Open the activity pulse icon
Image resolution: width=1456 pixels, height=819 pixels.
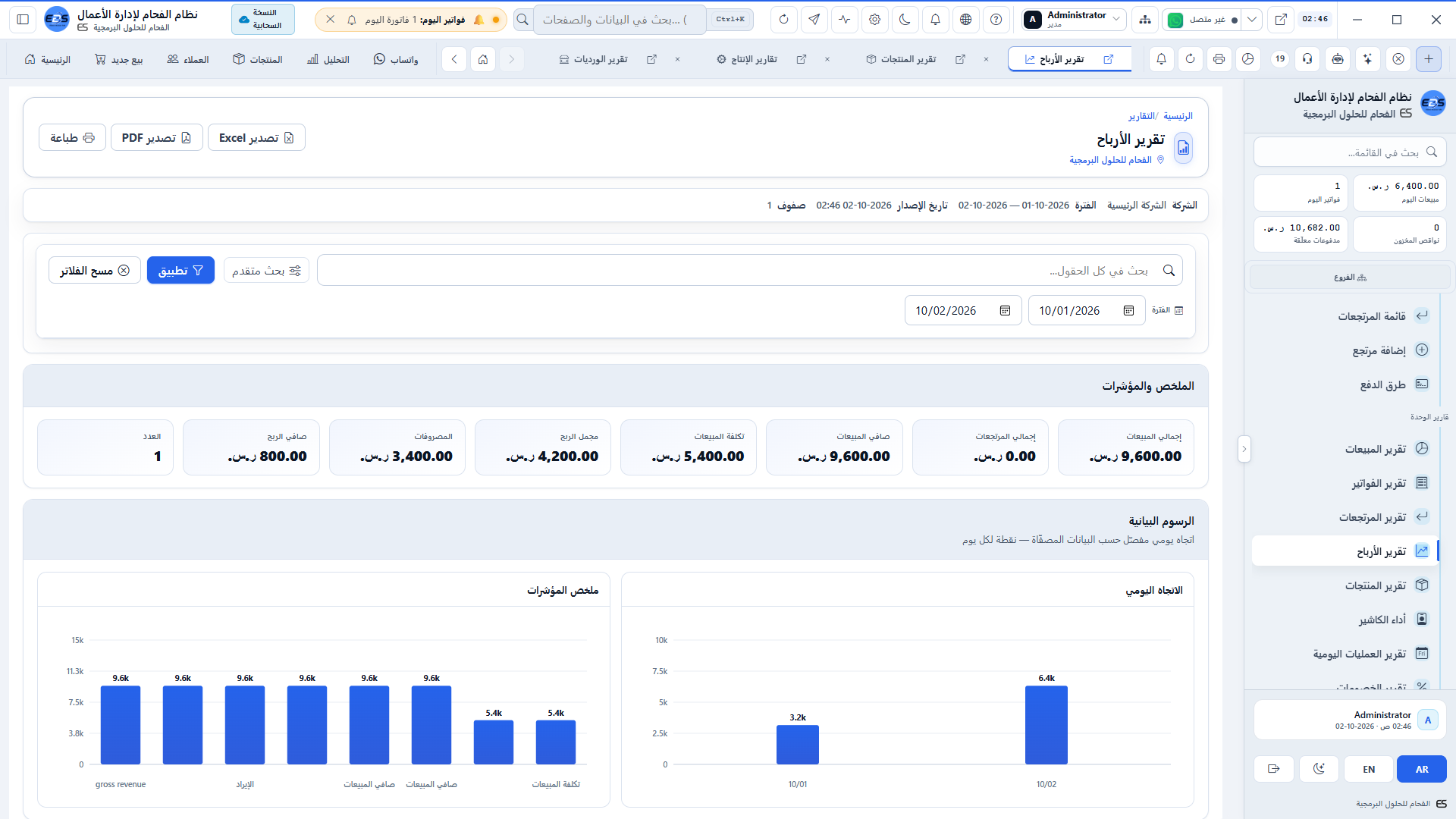(x=845, y=20)
